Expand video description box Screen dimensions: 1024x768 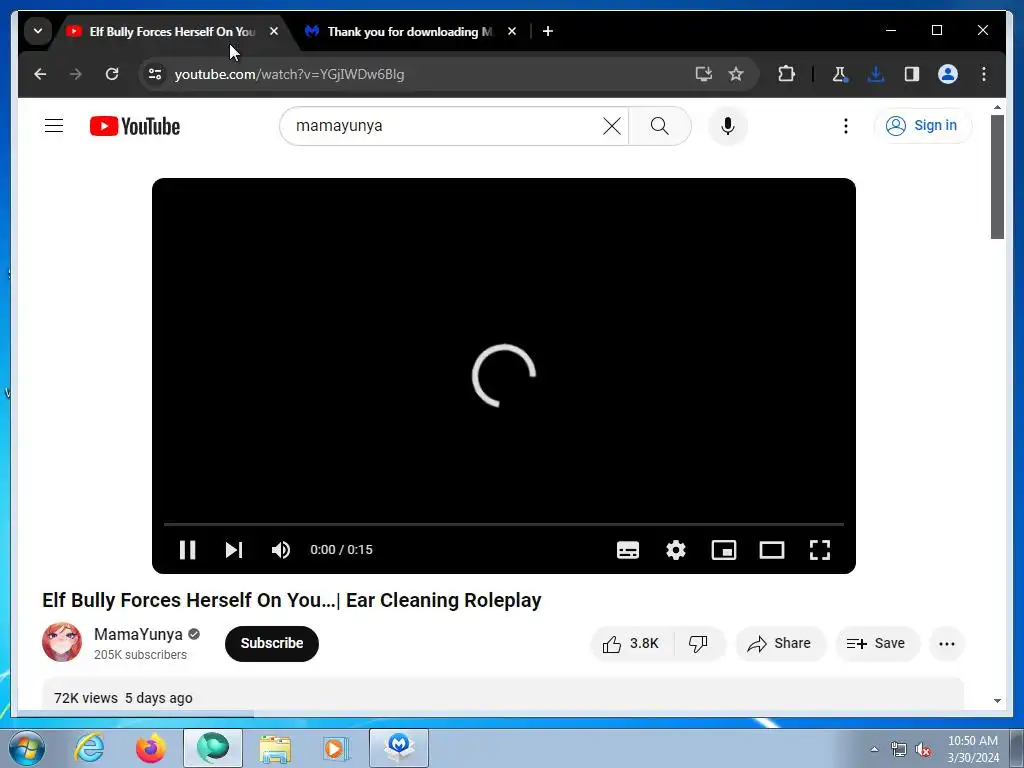[x=503, y=694]
